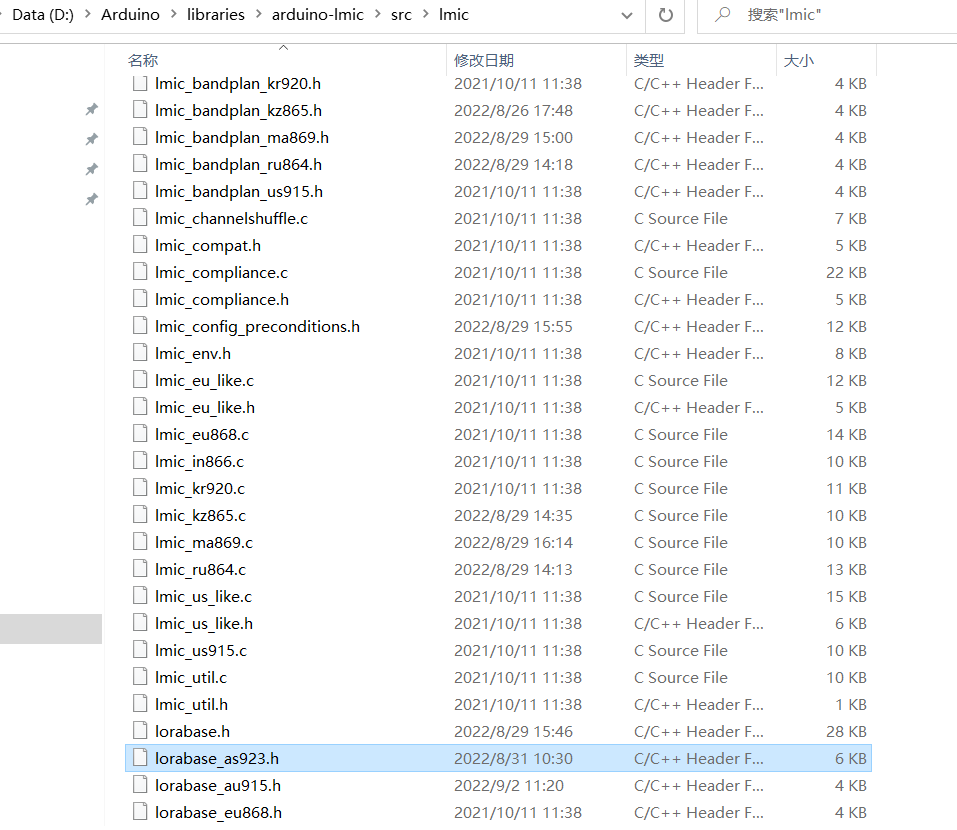This screenshot has height=830, width=957.
Task: Select file icon of lmic_in866.c
Action: tap(140, 461)
